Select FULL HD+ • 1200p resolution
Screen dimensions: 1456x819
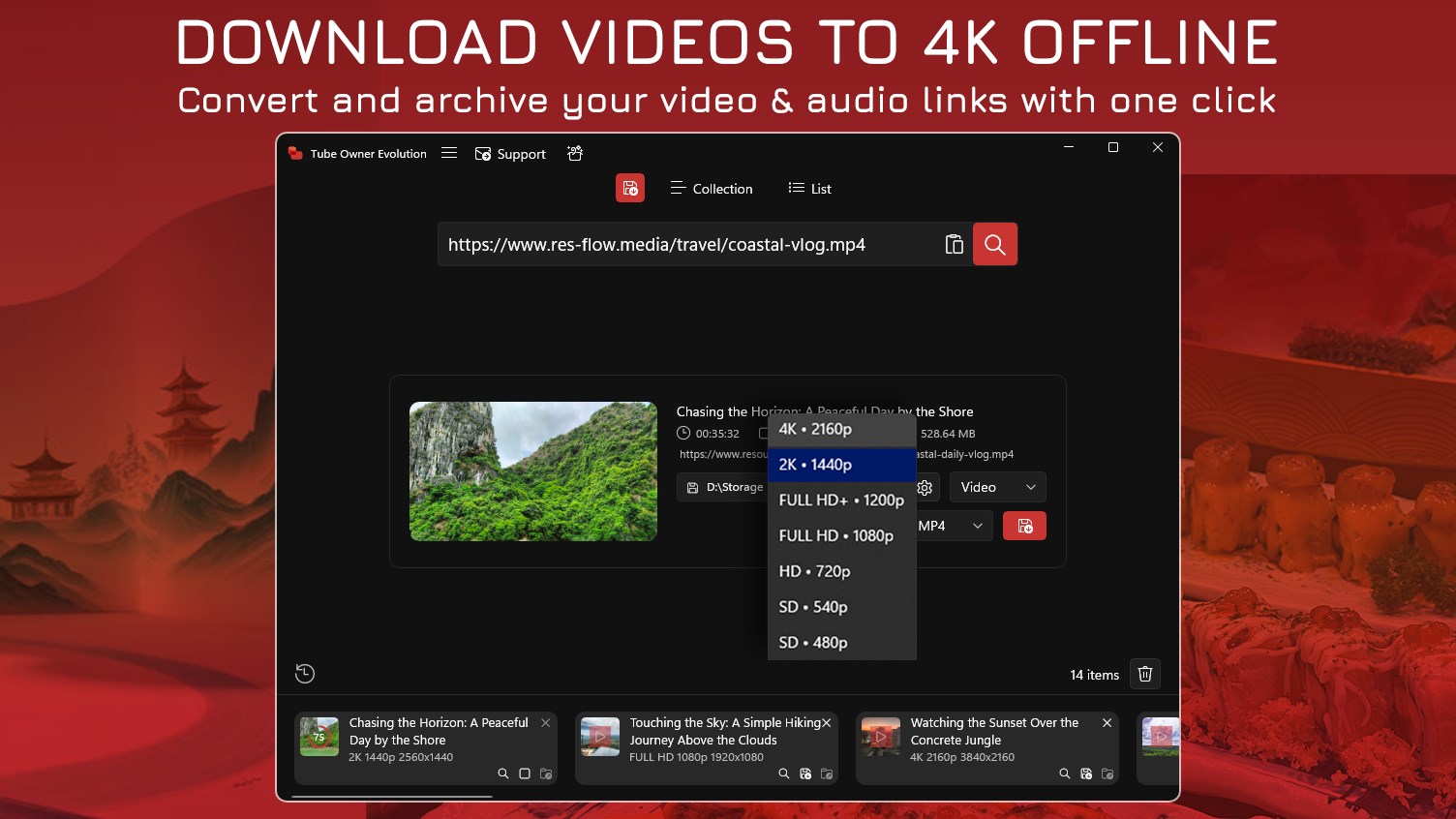point(842,500)
